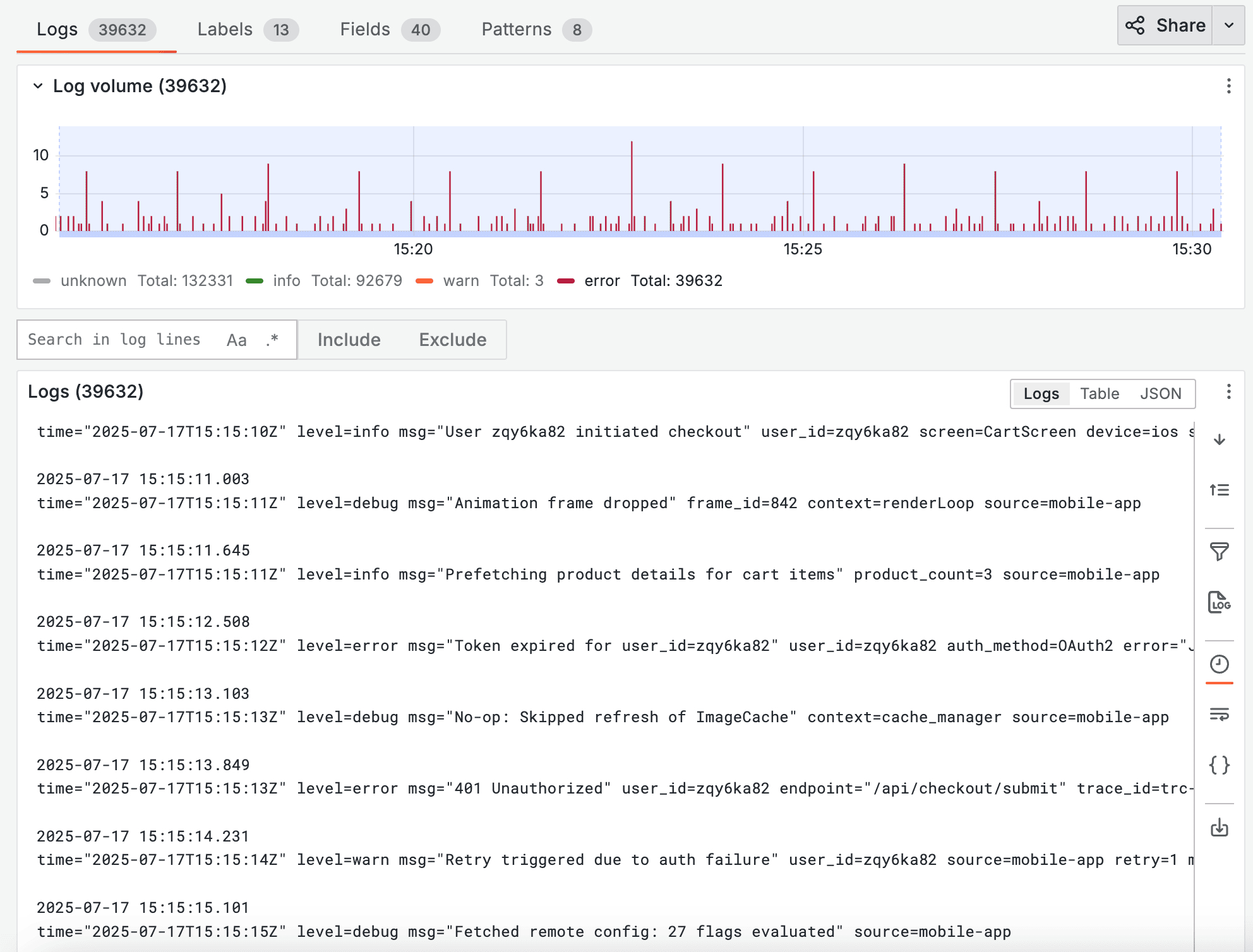
Task: Click the LOG file icon
Action: pos(1220,602)
